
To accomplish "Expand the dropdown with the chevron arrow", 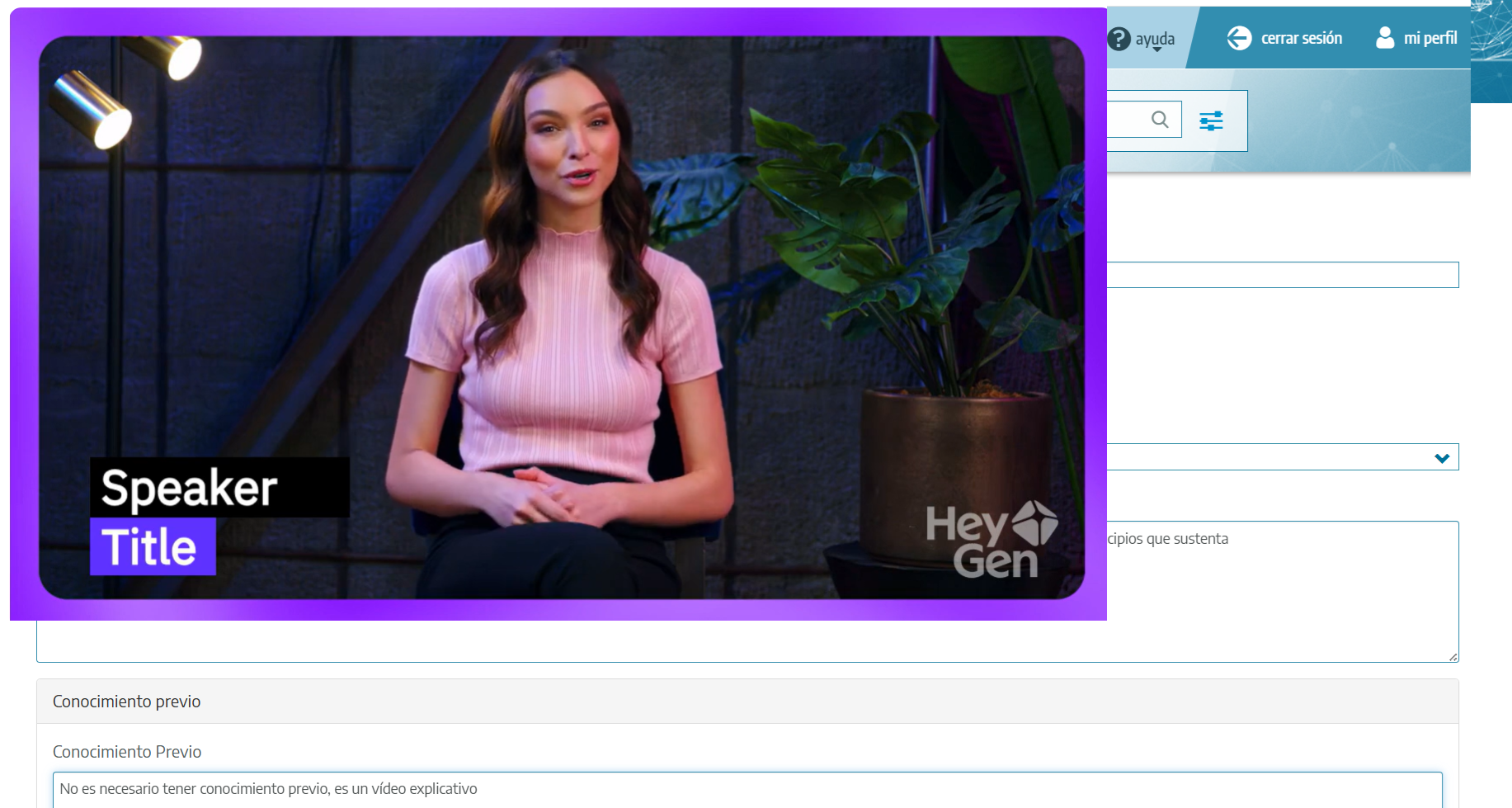I will pyautogui.click(x=1441, y=458).
